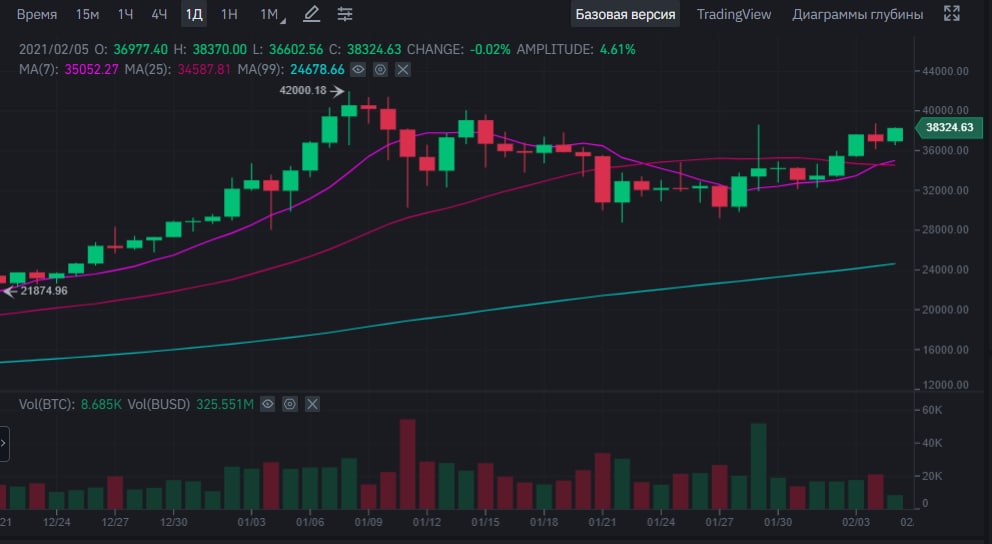Expand the left side panel chevron
Screen dimensions: 992x544
[4, 443]
